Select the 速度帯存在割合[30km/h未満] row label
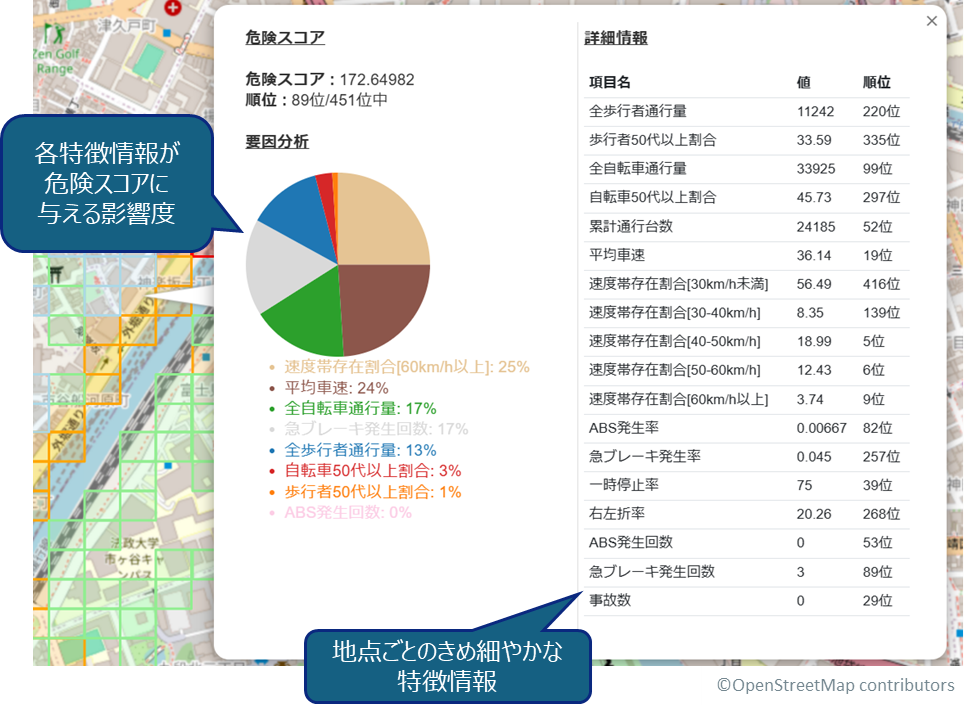The image size is (976, 712). 678,284
